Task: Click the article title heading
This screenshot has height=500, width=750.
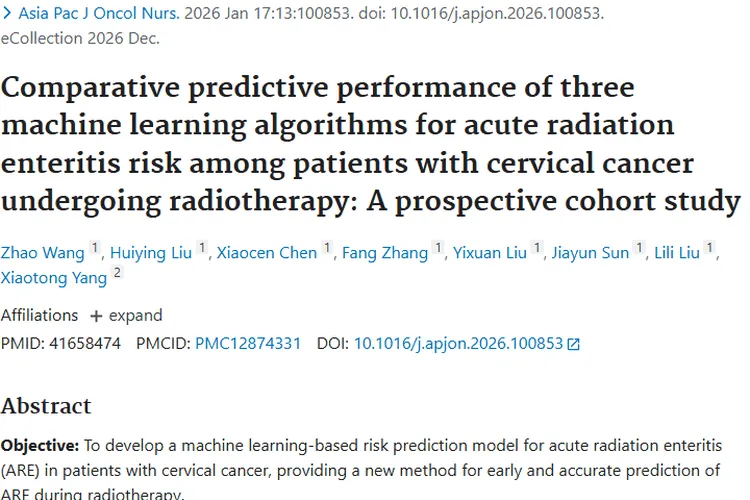Action: point(370,142)
